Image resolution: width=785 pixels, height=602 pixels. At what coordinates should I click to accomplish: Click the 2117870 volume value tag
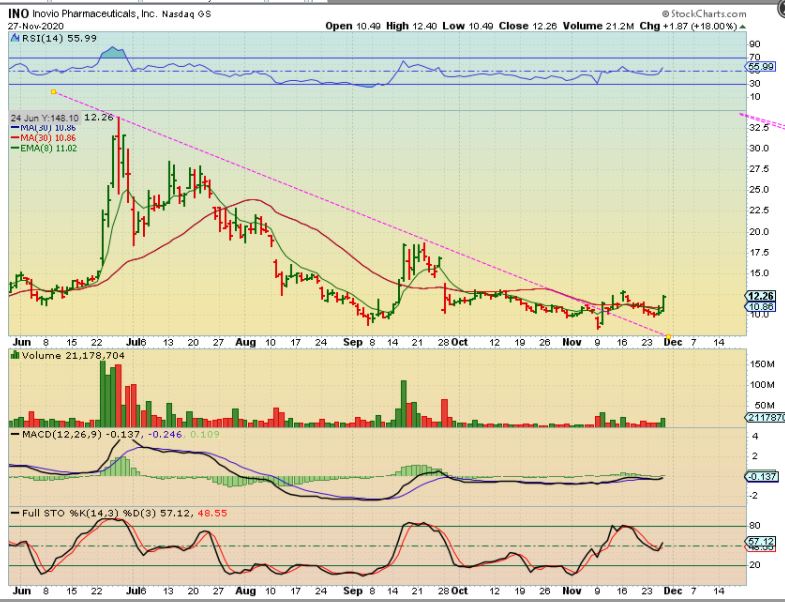(765, 417)
